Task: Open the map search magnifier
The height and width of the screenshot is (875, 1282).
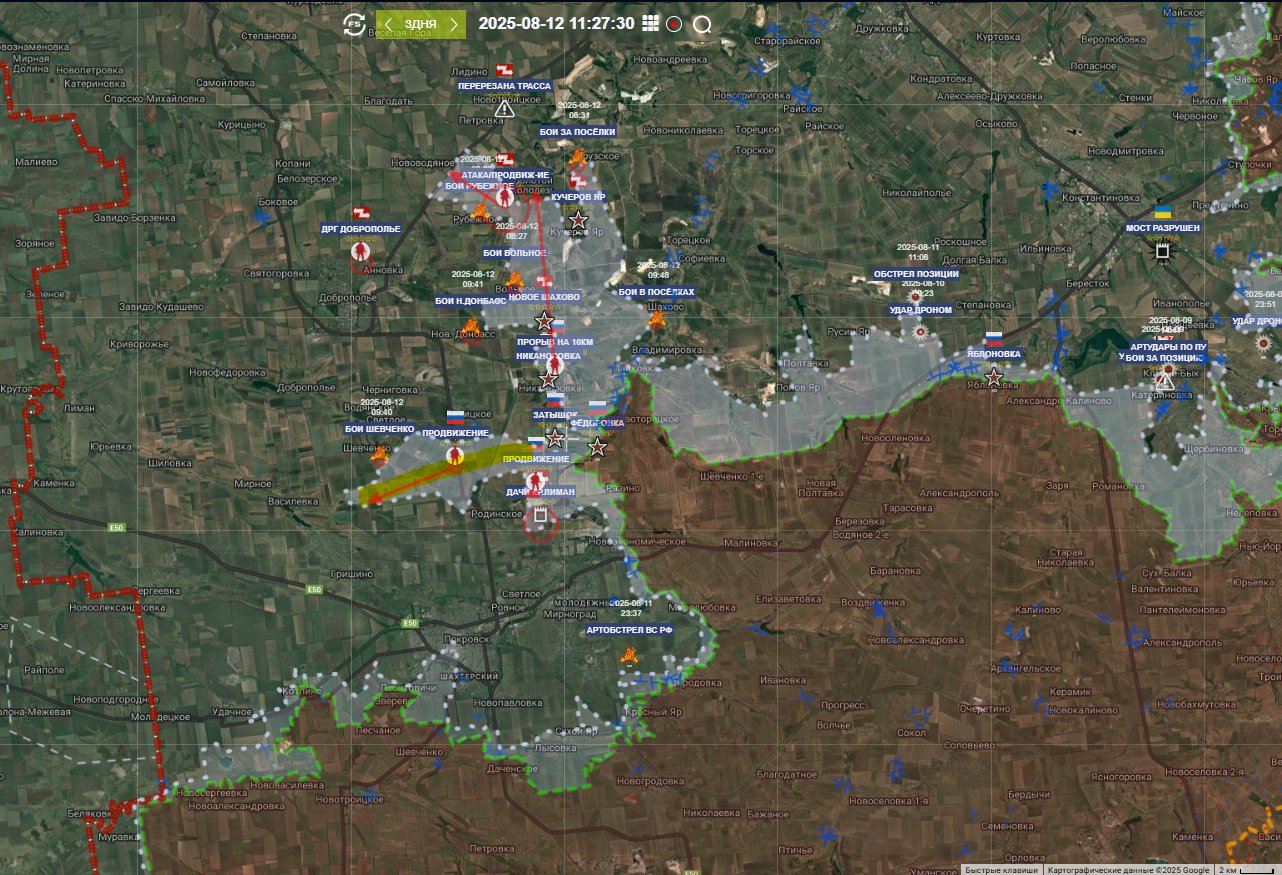Action: (702, 24)
